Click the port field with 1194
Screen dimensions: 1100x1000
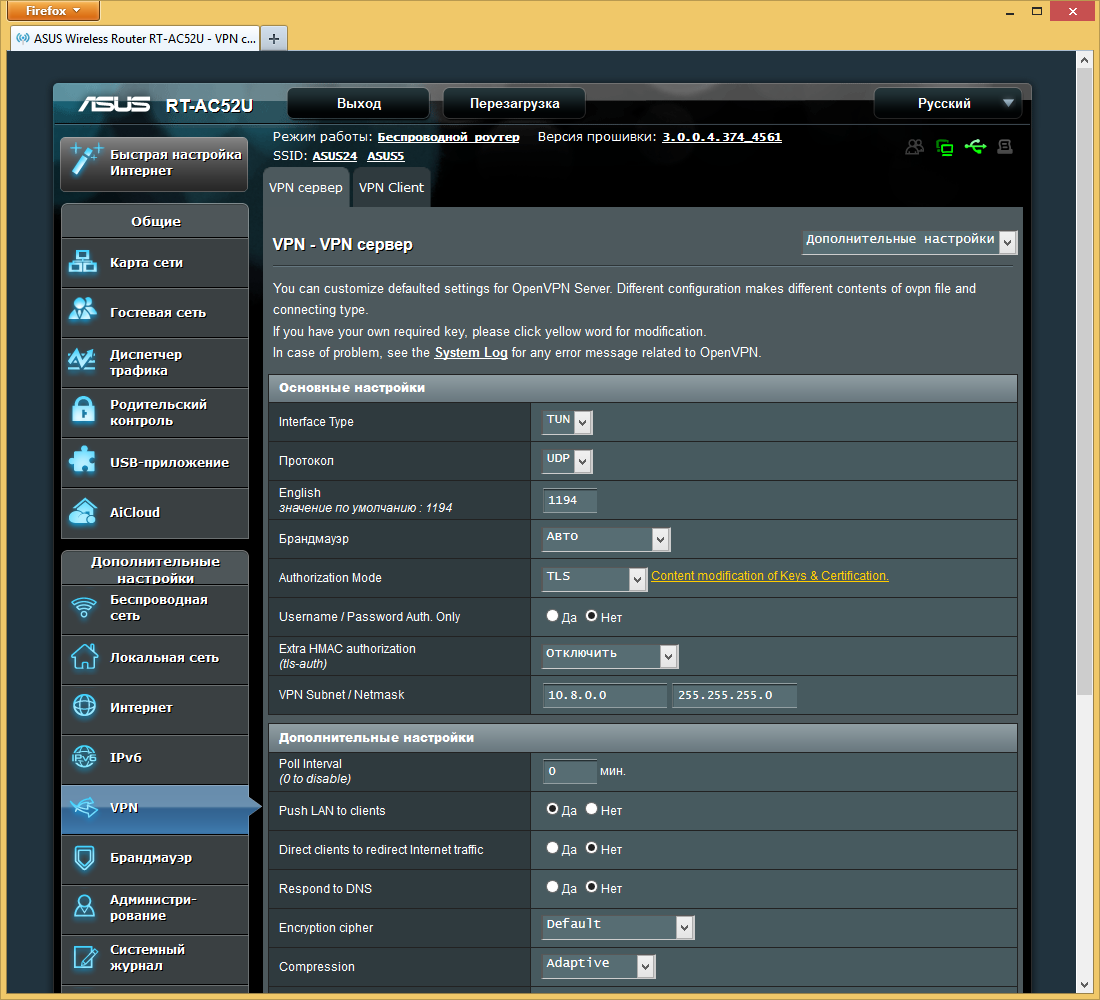point(570,500)
